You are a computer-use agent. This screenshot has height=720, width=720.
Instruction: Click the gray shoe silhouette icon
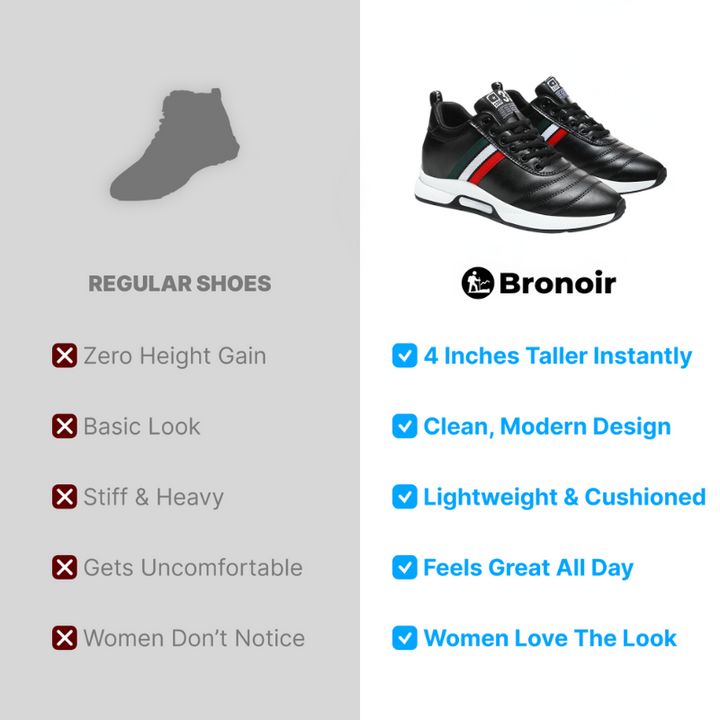pos(175,144)
